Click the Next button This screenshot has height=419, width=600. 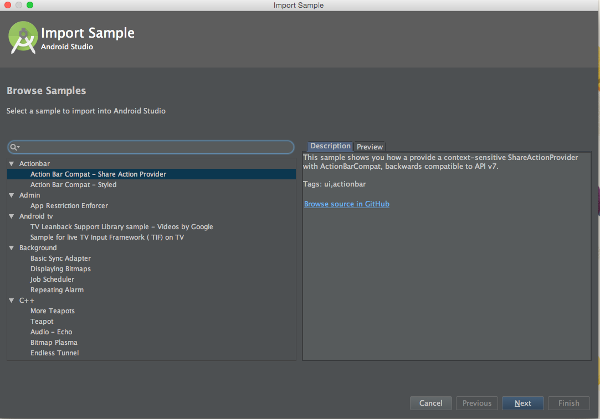point(523,403)
